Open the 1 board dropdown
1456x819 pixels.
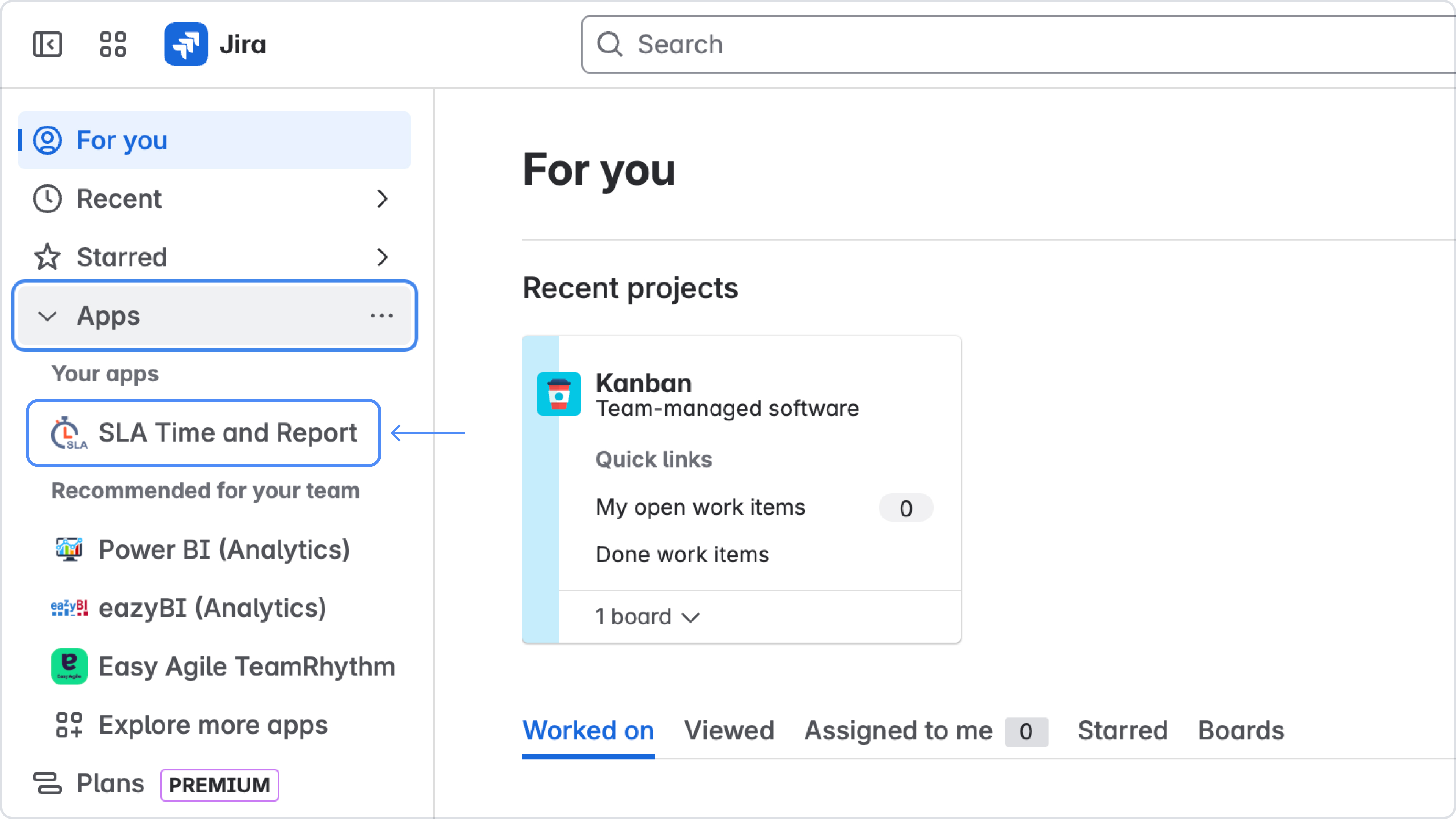[648, 617]
